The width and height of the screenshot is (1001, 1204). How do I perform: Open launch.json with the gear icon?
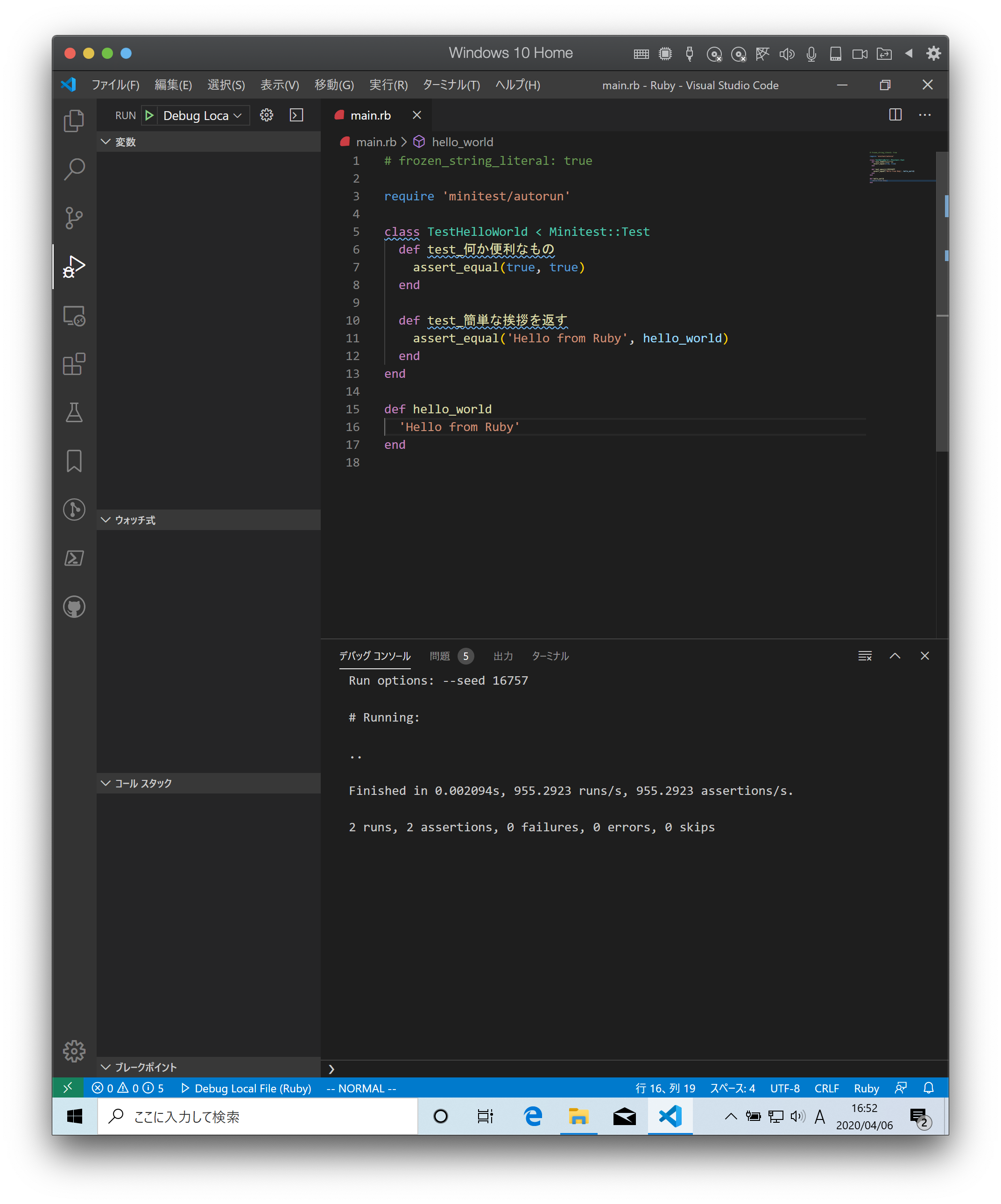click(267, 115)
